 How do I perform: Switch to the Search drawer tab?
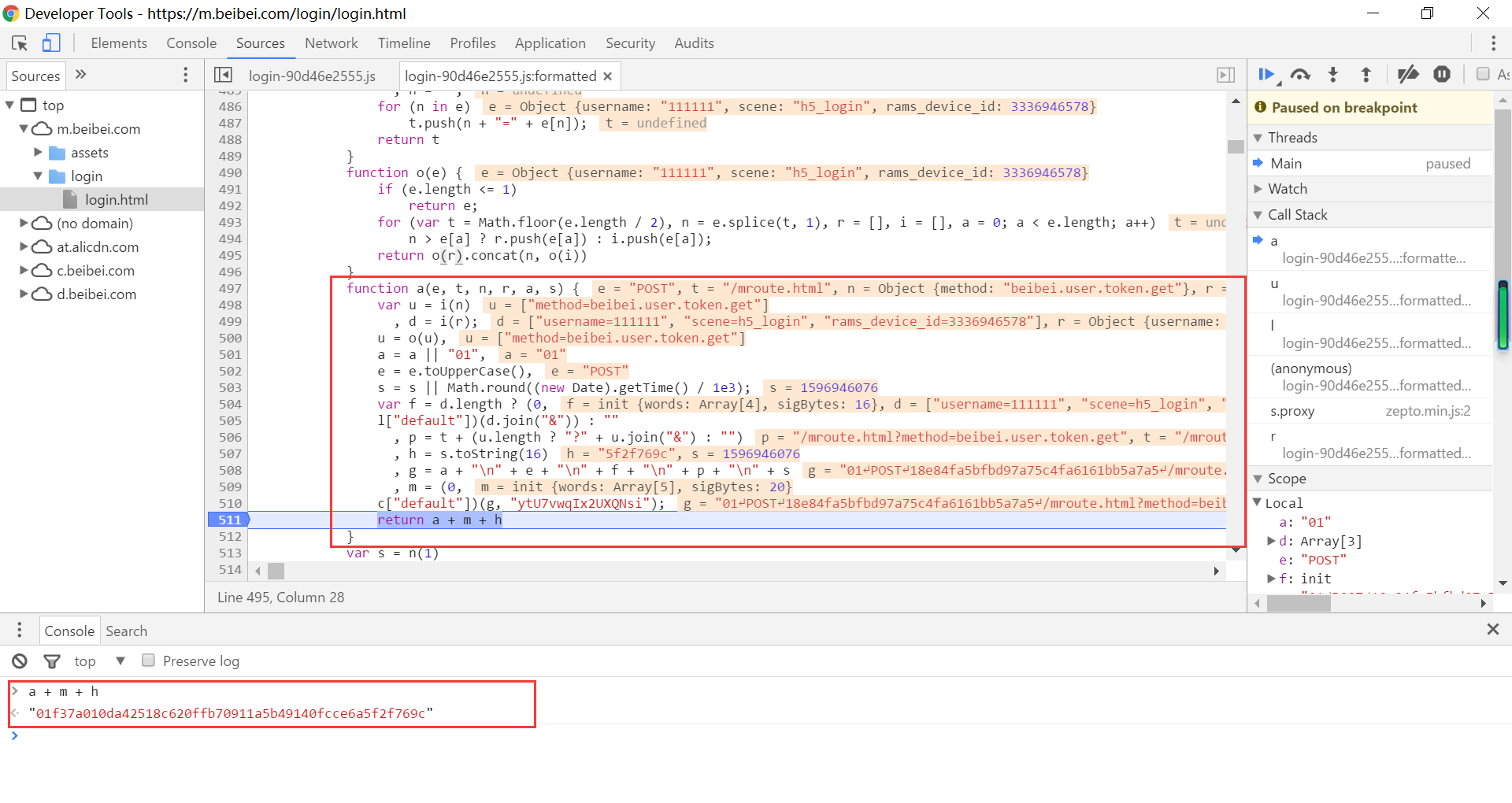(127, 631)
